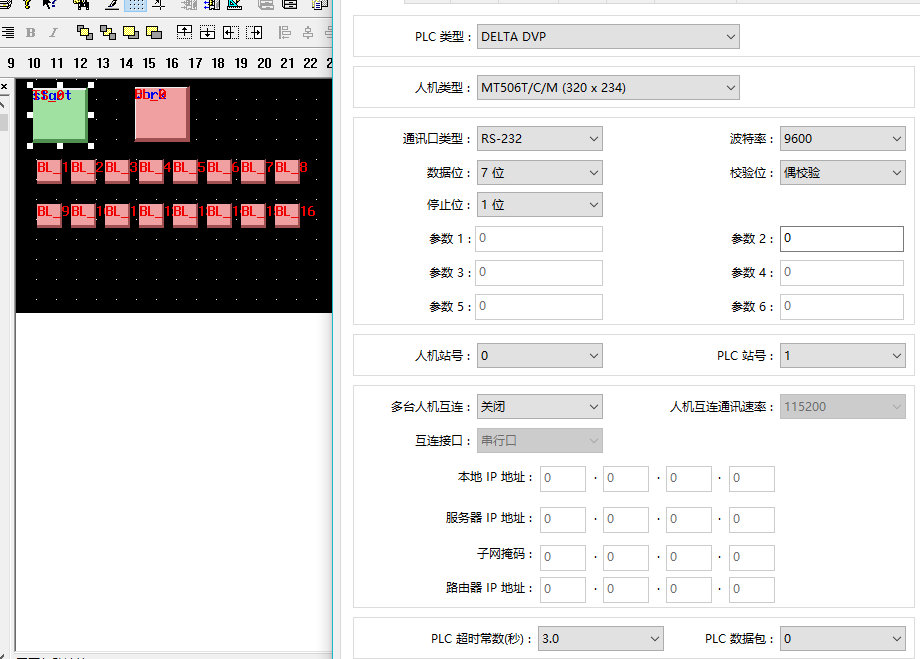The height and width of the screenshot is (659, 920).
Task: Open the 多台人机互连 dropdown
Action: click(x=539, y=407)
